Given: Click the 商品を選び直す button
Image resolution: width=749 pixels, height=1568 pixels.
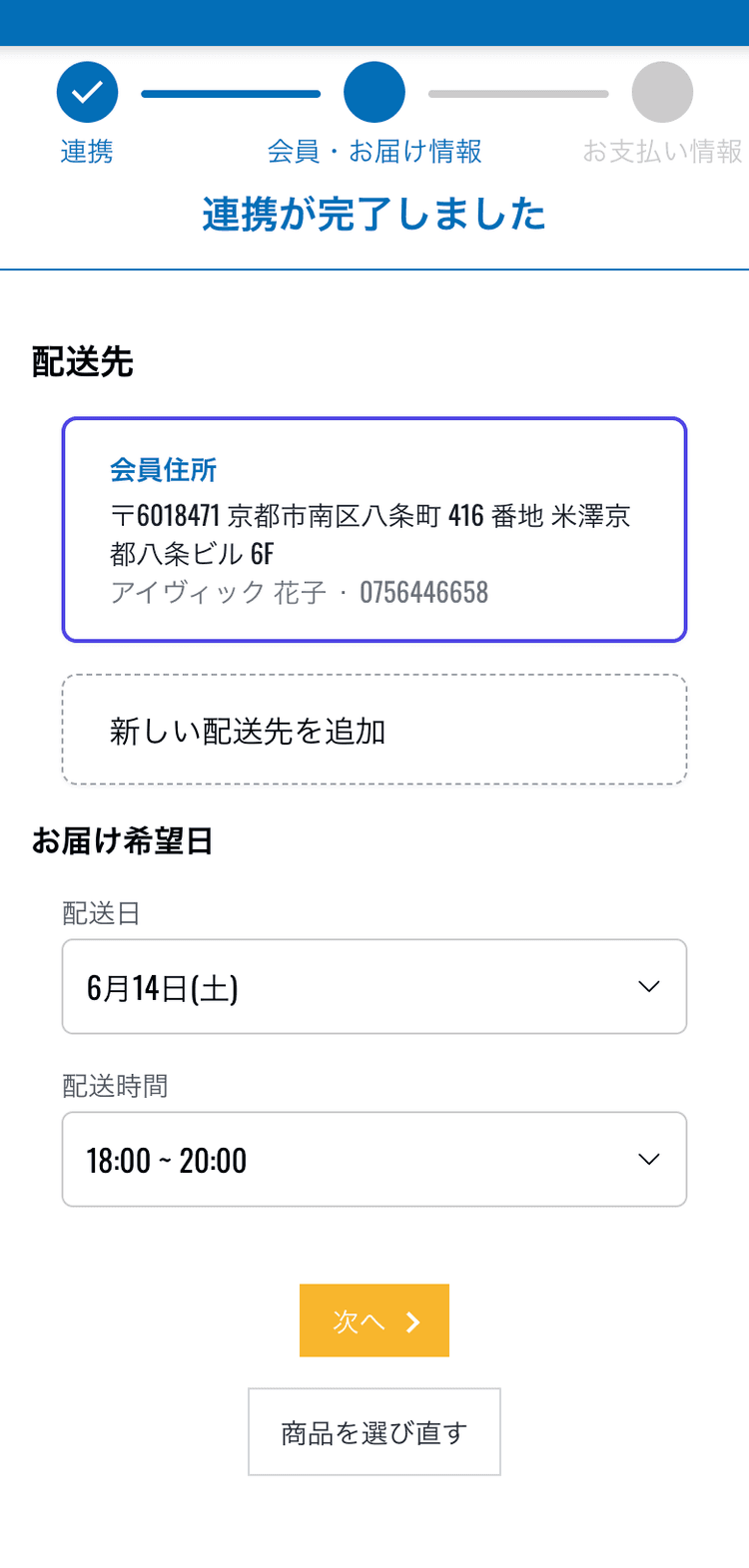Looking at the screenshot, I should (374, 1432).
